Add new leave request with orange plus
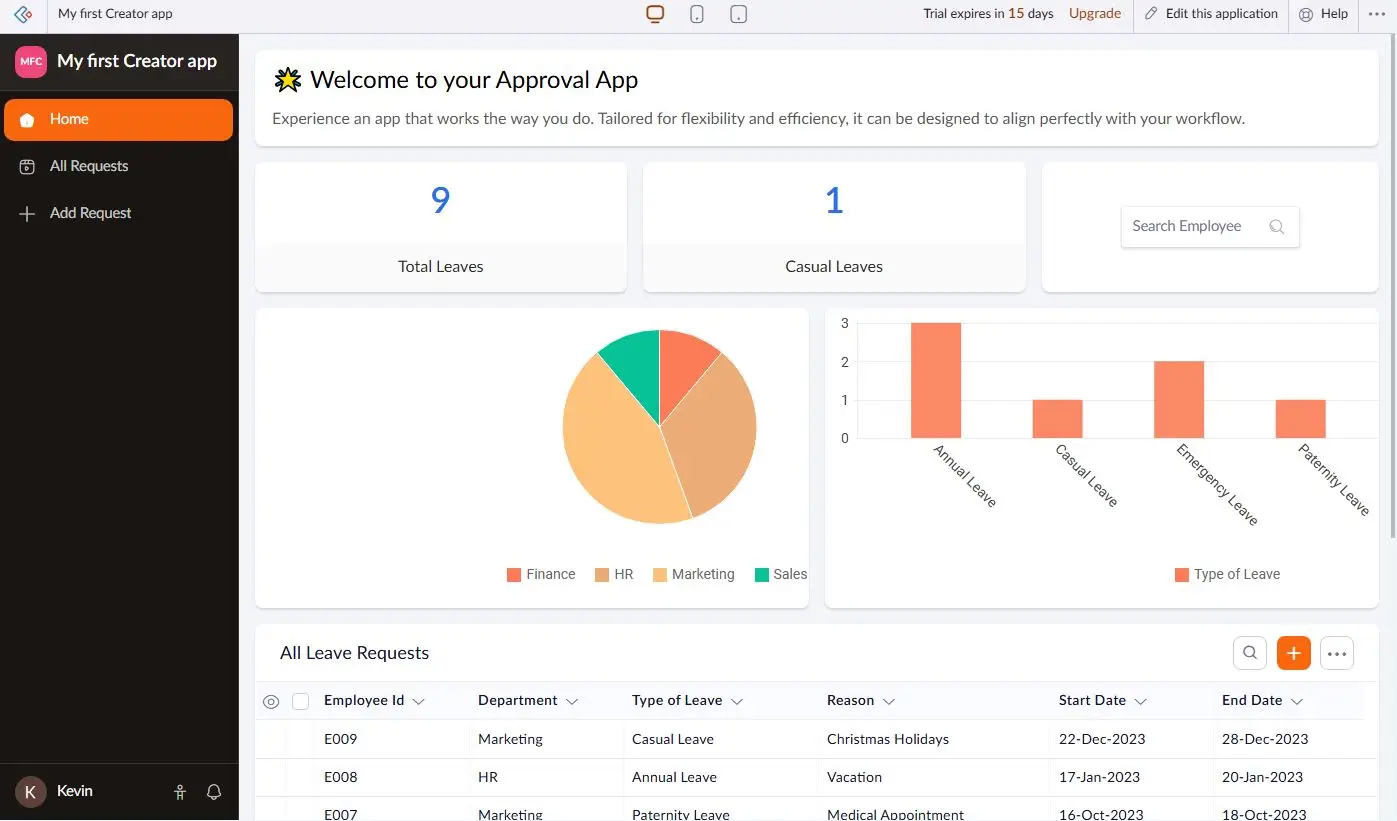Image resolution: width=1397 pixels, height=821 pixels. (x=1293, y=653)
